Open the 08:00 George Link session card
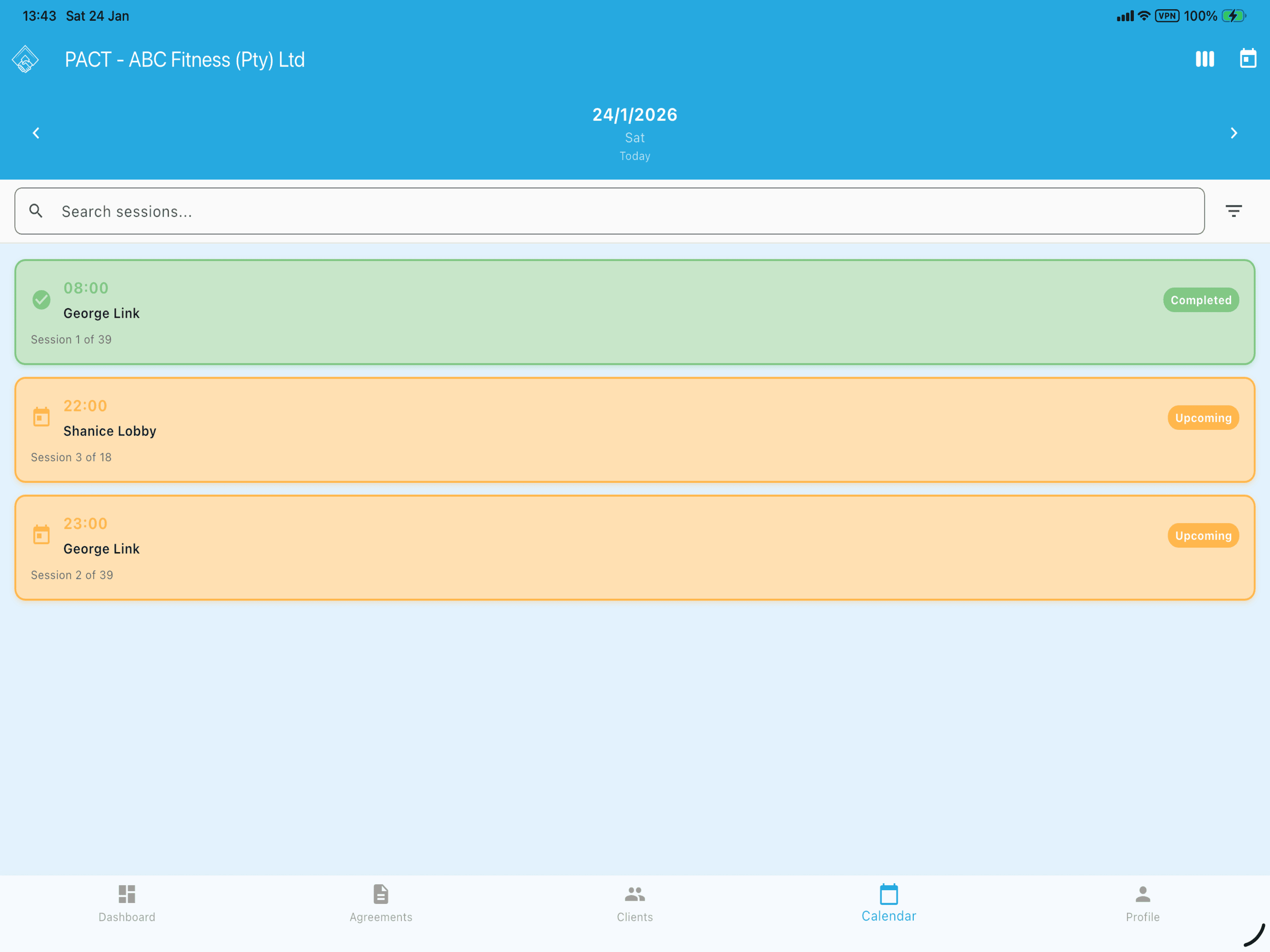1270x952 pixels. (x=635, y=312)
